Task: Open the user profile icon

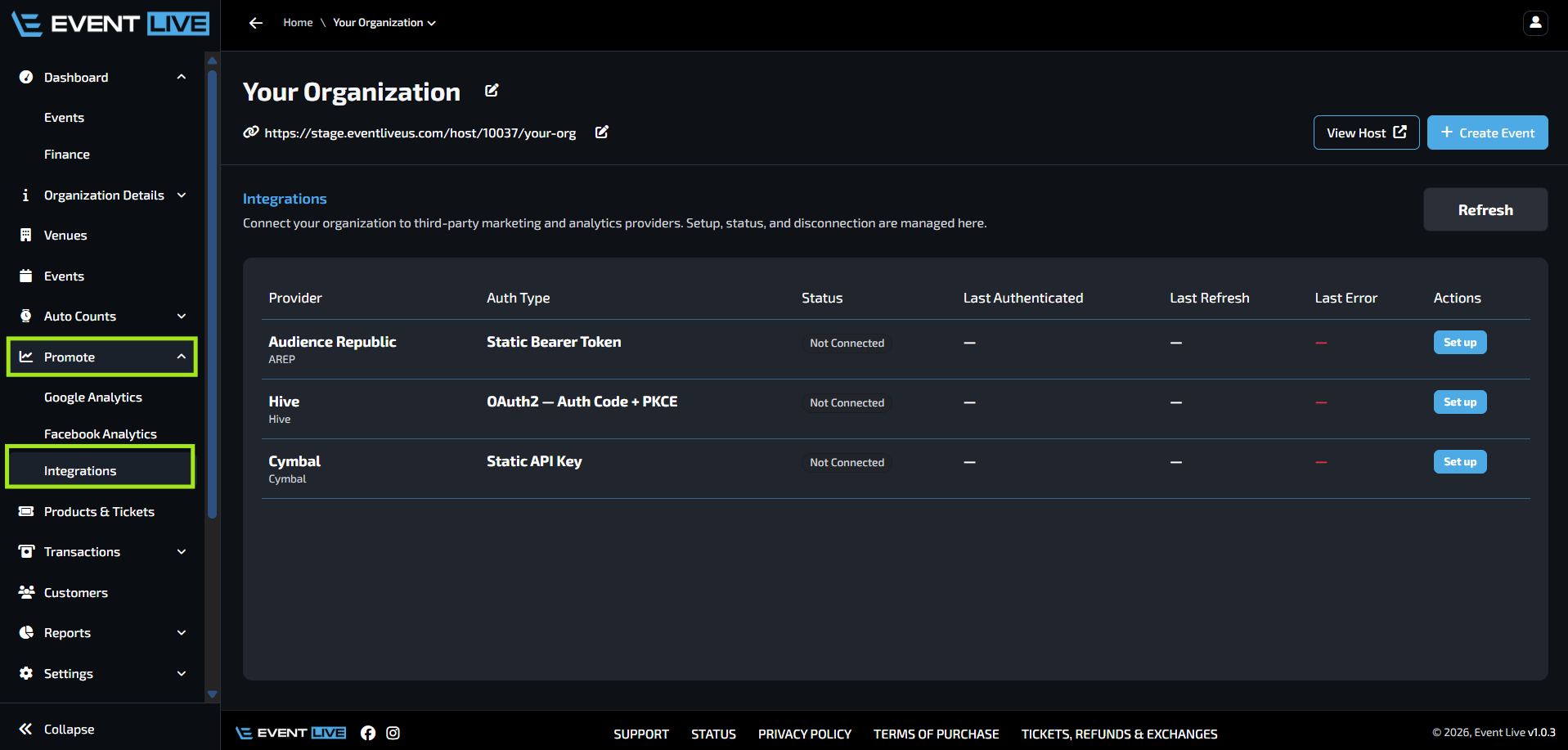Action: (x=1535, y=23)
